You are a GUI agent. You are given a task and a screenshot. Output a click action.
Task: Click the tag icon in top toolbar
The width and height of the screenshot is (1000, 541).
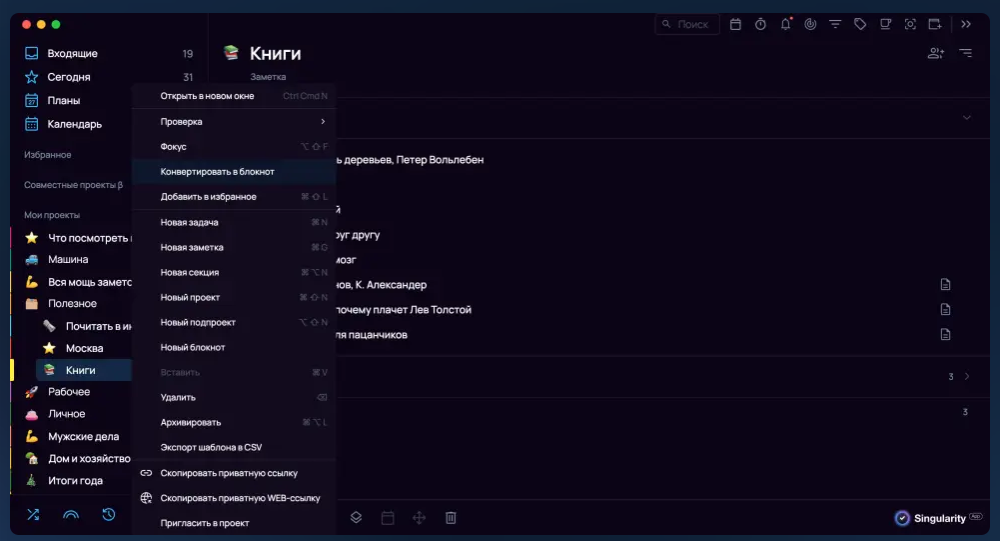(x=858, y=24)
